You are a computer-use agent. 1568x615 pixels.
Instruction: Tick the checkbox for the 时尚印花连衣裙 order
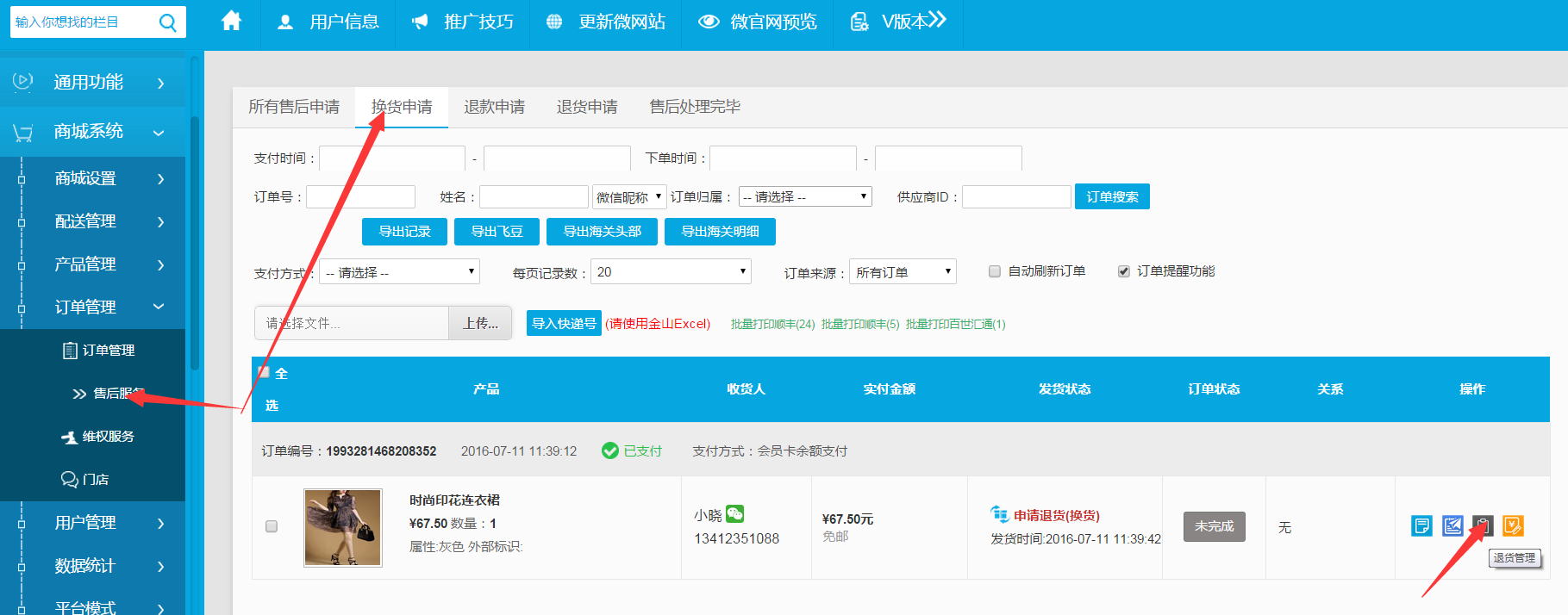[x=272, y=526]
